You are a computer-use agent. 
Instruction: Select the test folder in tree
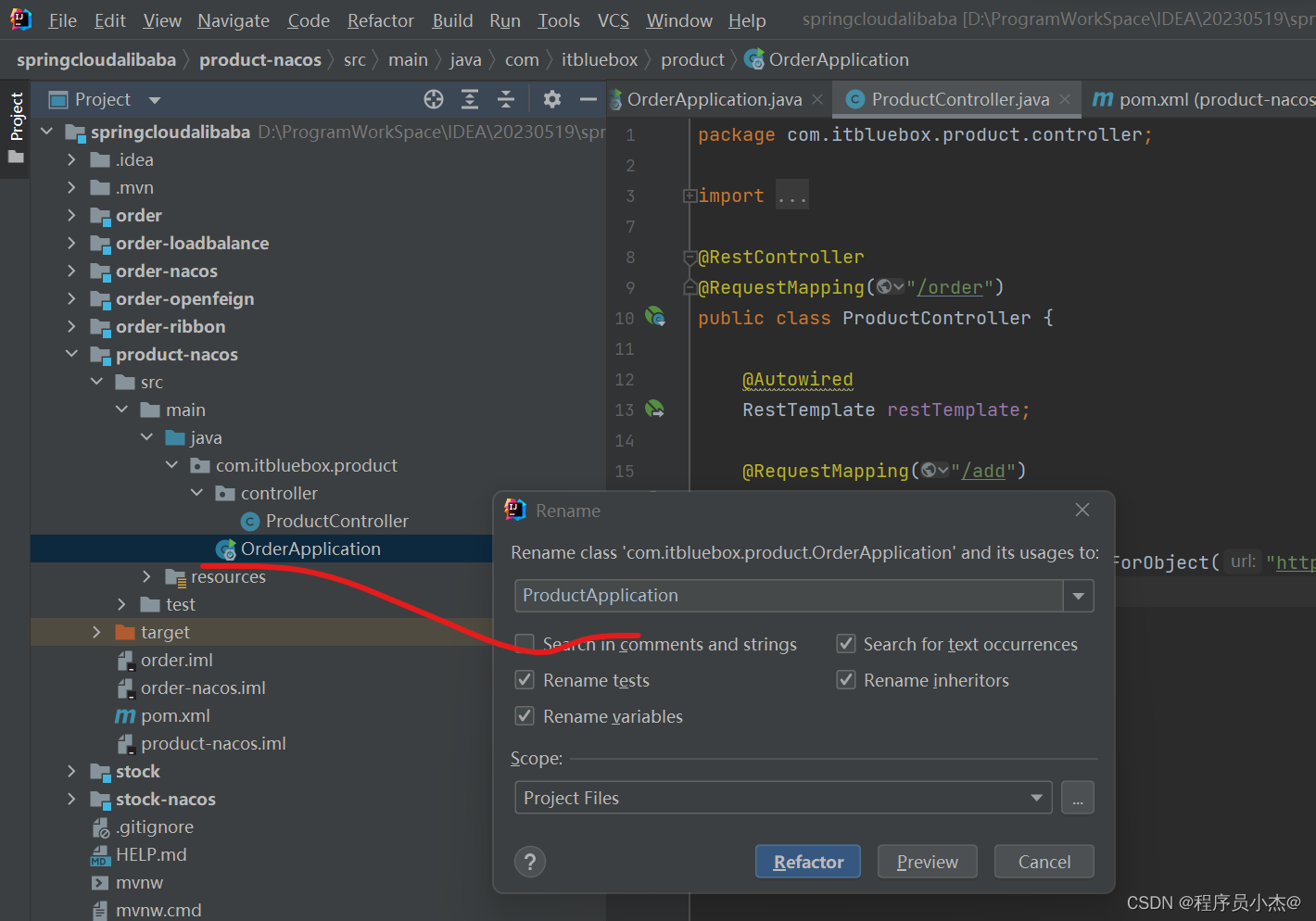click(168, 604)
